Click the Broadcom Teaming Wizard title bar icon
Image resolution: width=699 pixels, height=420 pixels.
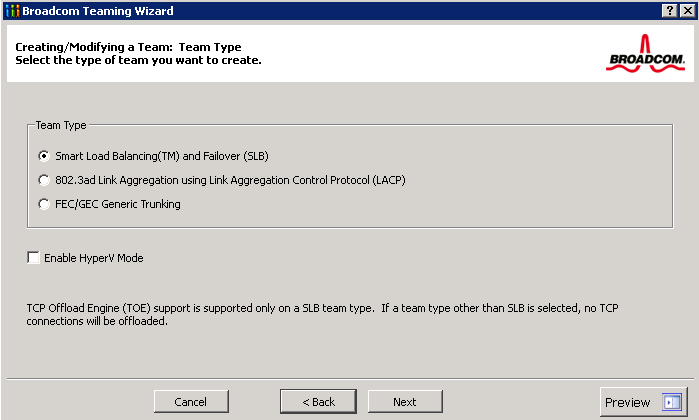pos(12,11)
